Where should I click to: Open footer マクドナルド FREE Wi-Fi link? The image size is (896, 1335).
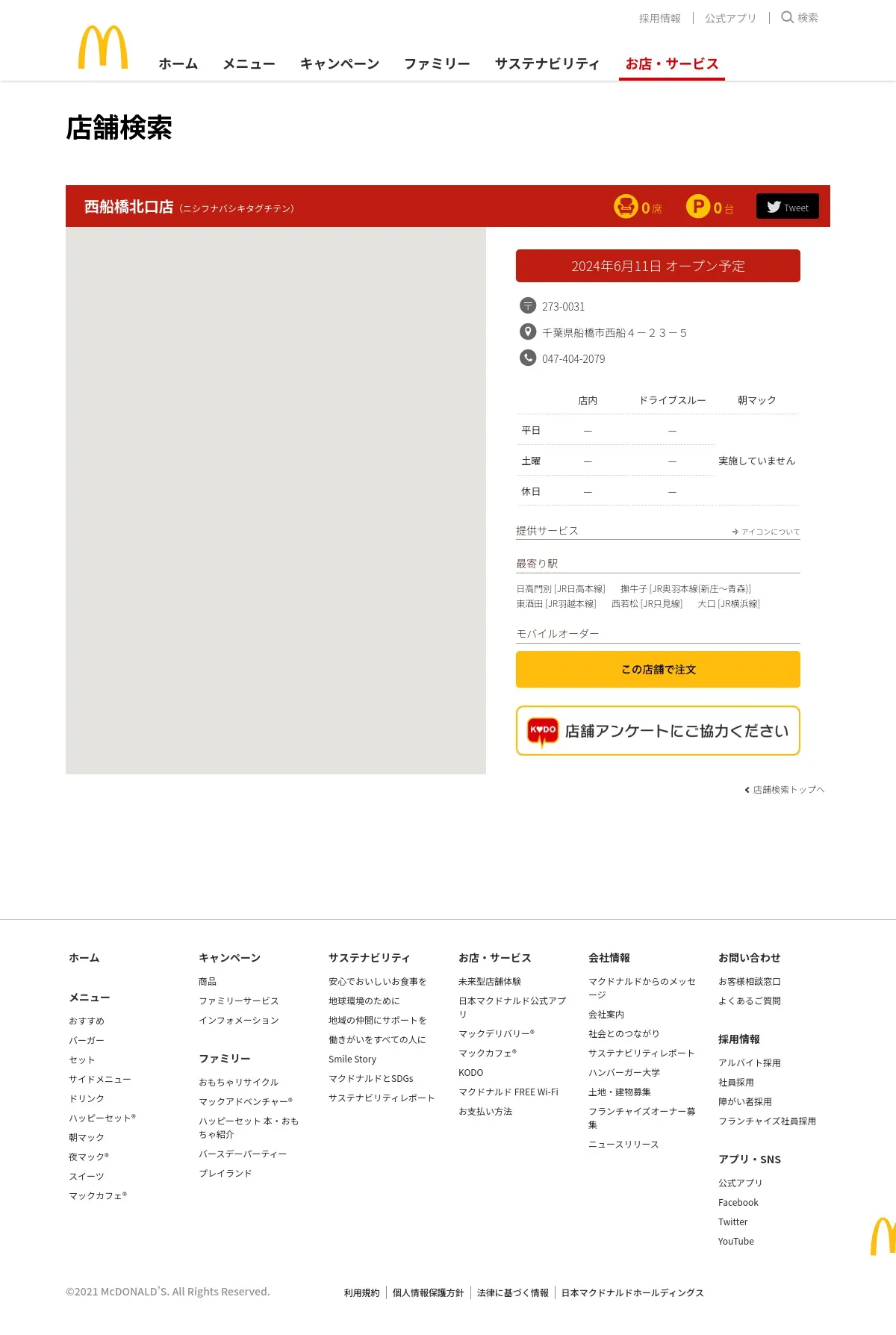(508, 1092)
